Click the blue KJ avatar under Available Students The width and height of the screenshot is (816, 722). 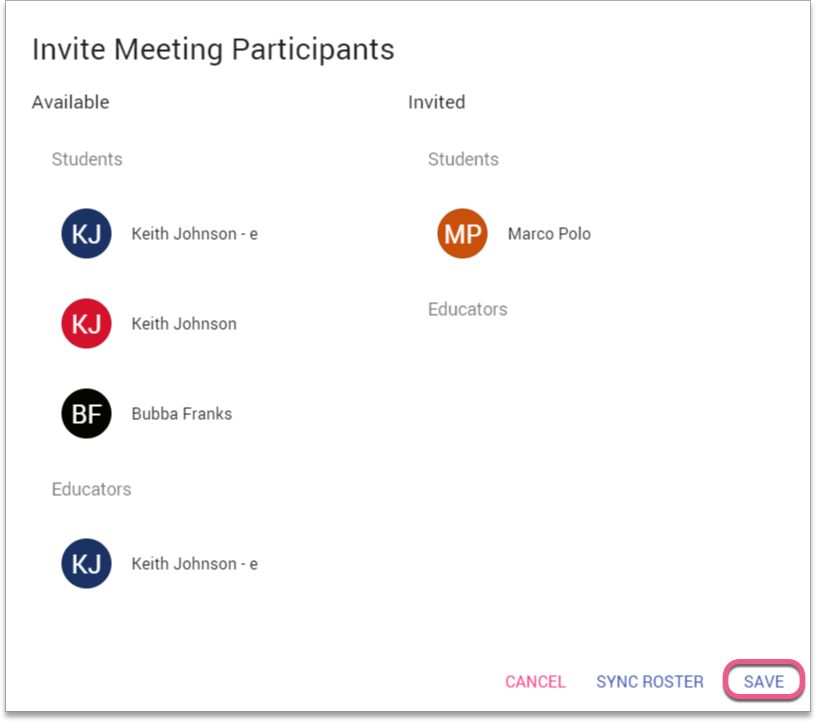click(x=86, y=233)
